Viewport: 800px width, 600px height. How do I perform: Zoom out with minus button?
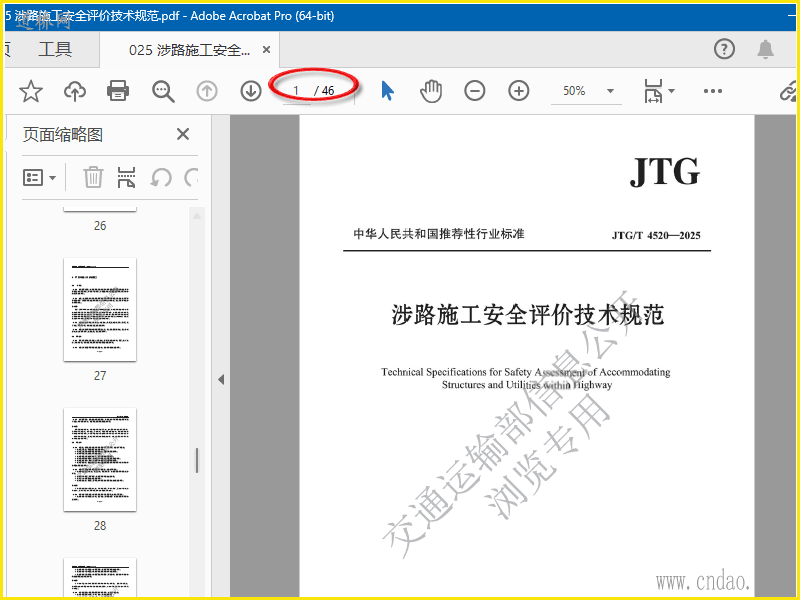click(x=474, y=91)
